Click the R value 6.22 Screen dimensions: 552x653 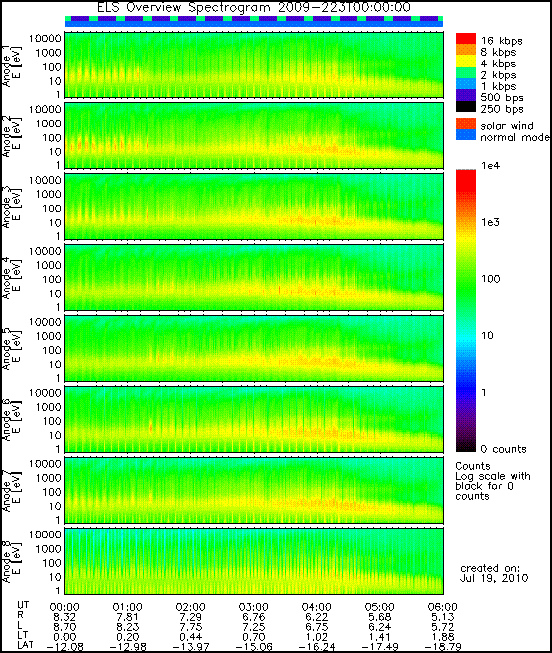pos(317,617)
